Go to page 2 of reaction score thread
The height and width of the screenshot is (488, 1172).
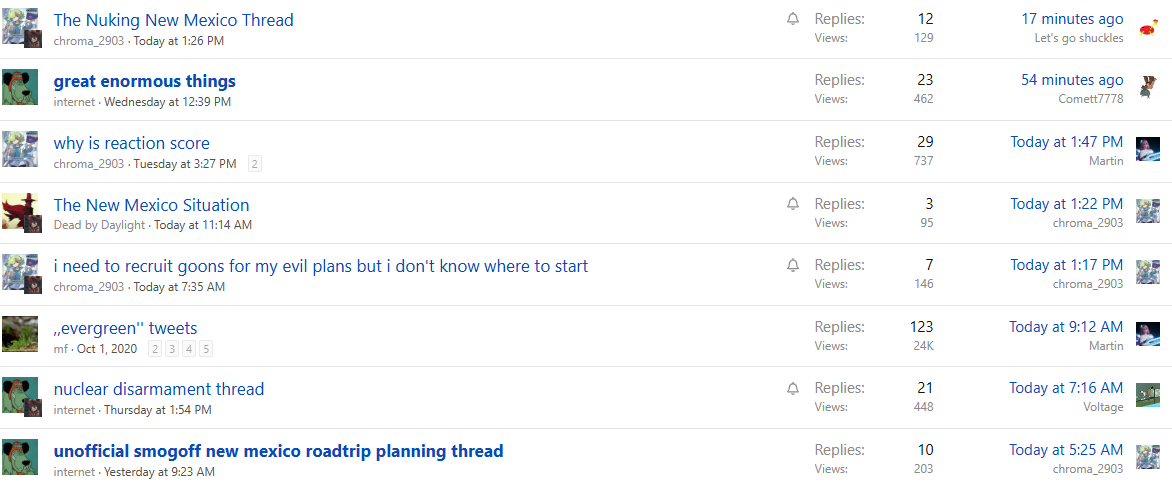click(x=255, y=164)
